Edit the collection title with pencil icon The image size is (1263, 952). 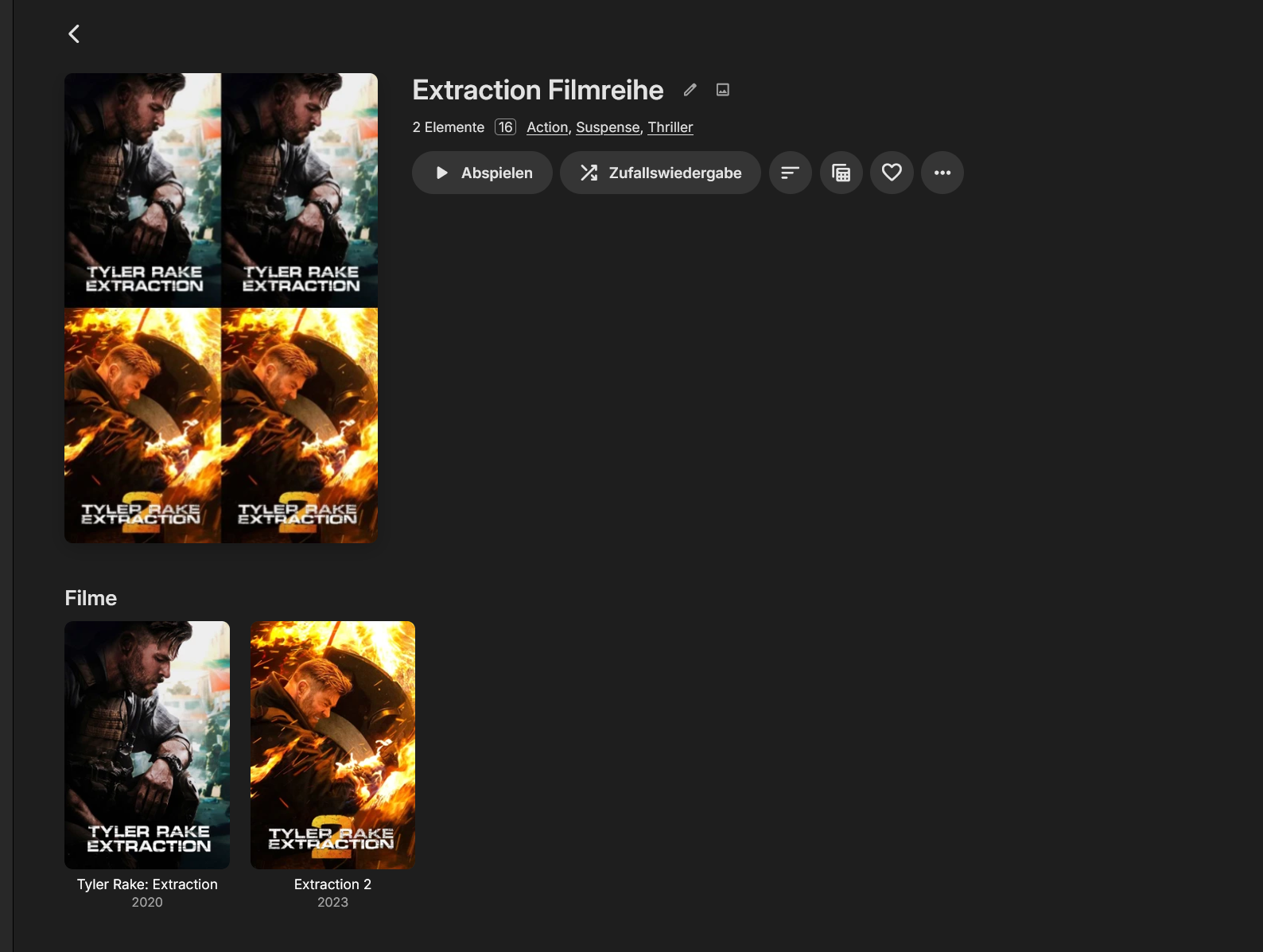pos(690,90)
